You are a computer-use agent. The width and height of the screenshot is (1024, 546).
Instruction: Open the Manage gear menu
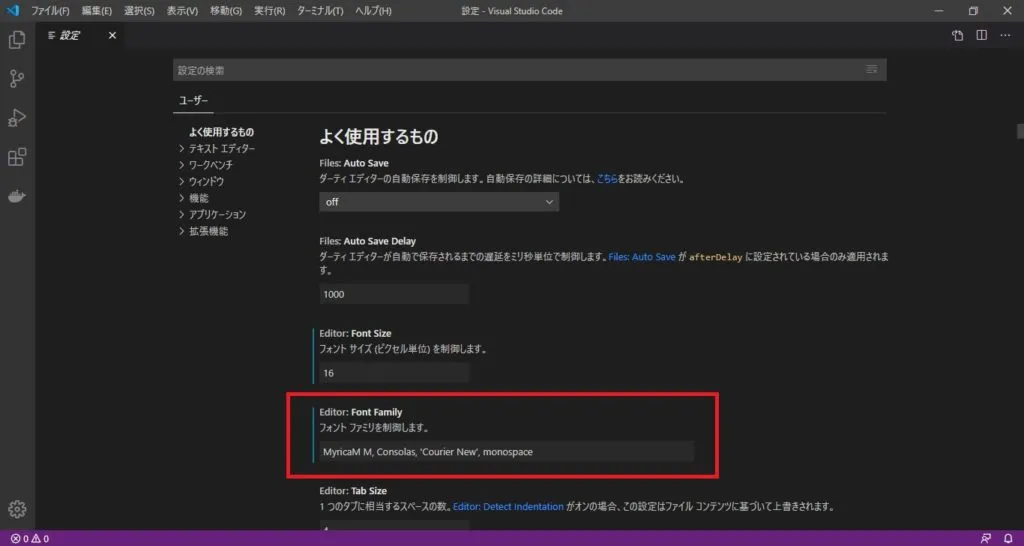pyautogui.click(x=17, y=509)
